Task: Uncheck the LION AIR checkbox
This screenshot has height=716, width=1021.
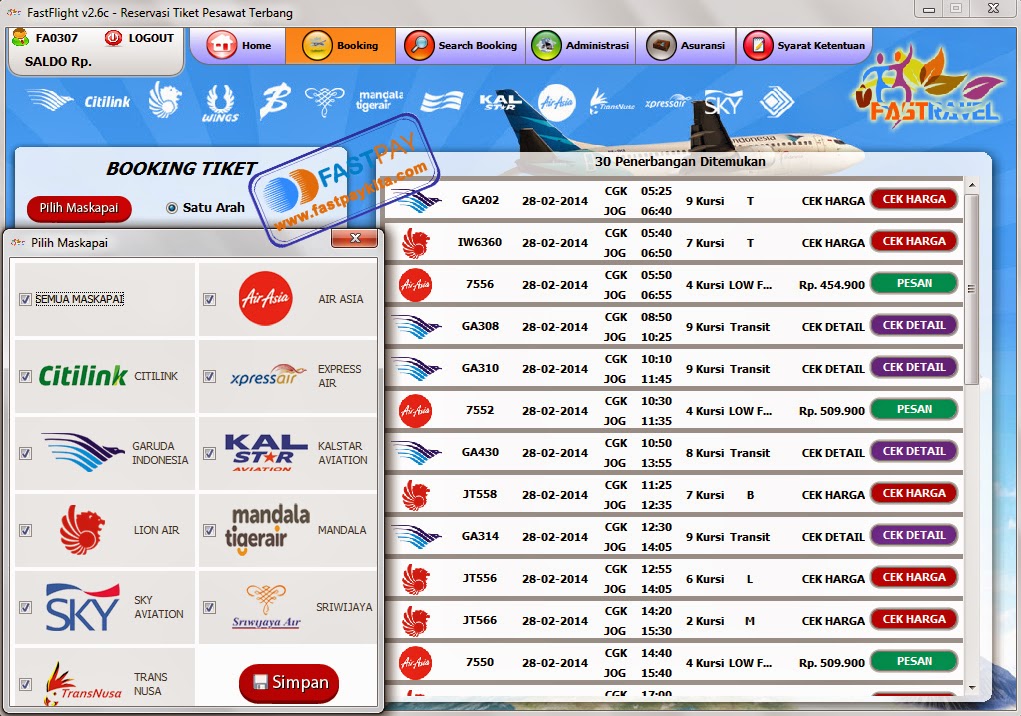Action: click(x=25, y=530)
